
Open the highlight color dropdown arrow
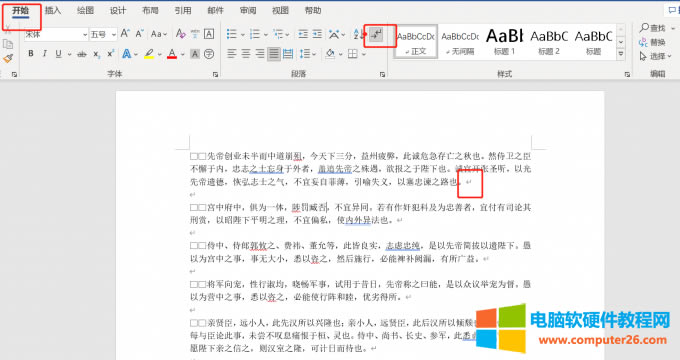[160, 54]
